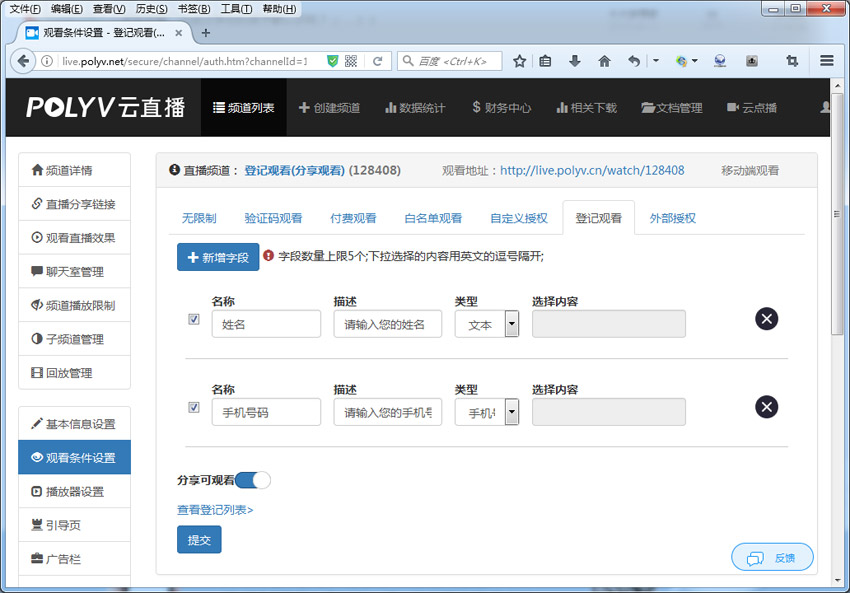
Task: Open the 类型 dropdown showing 文本
Action: (x=510, y=323)
